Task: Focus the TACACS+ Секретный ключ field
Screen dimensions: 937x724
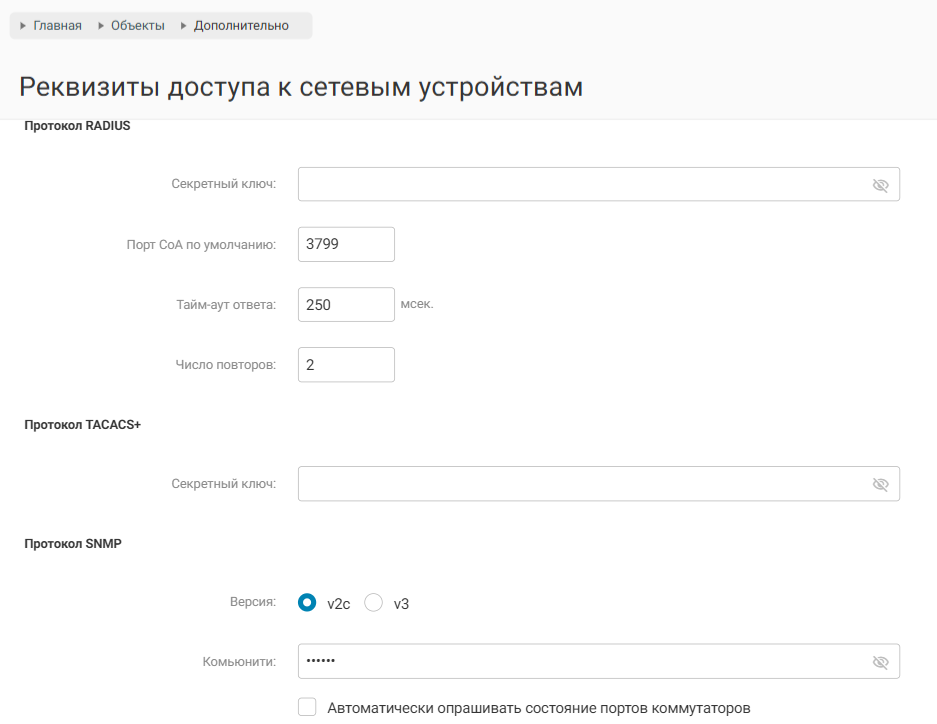Action: (580, 484)
